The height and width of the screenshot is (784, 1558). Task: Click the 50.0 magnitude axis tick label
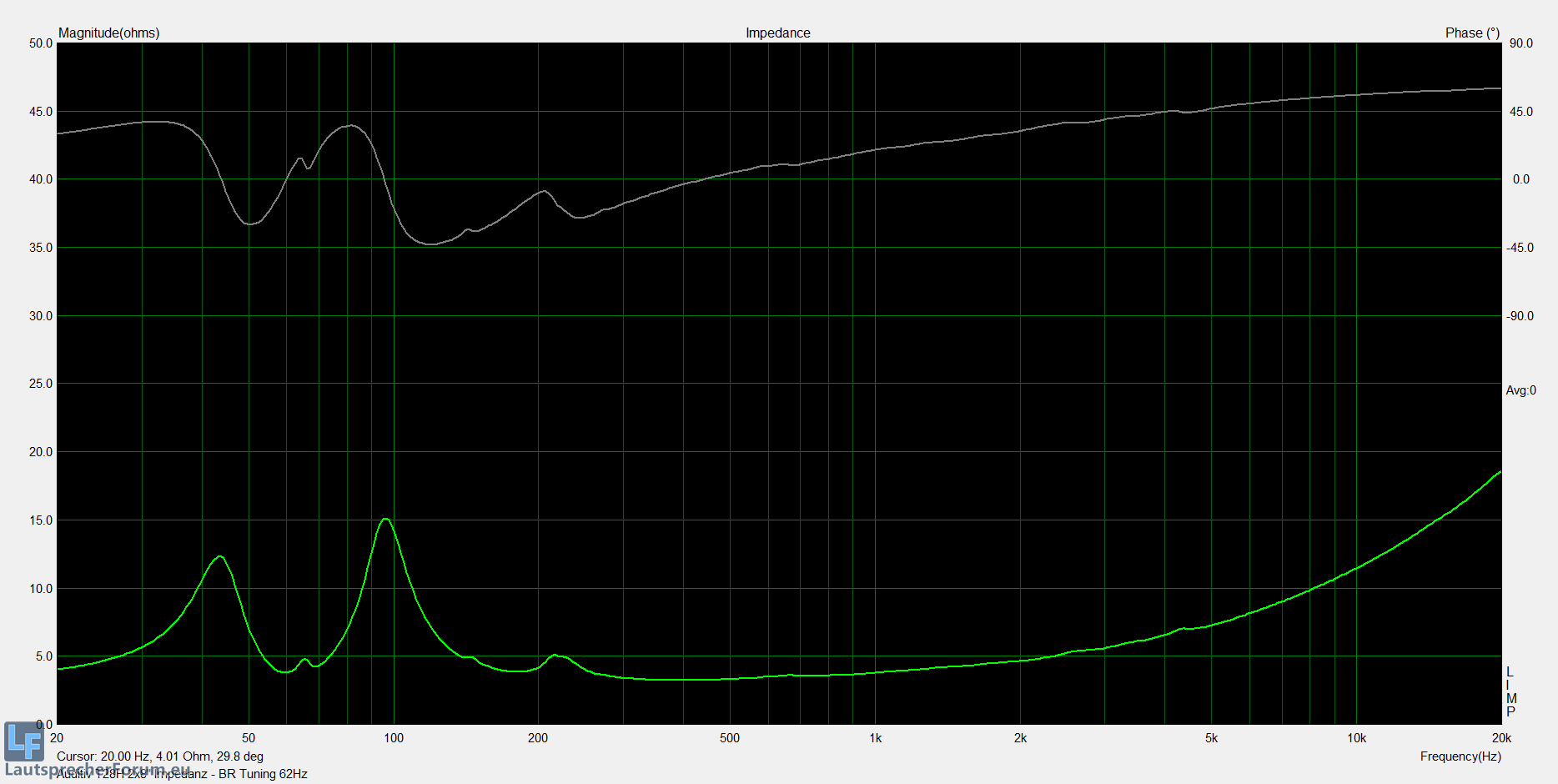tap(40, 43)
